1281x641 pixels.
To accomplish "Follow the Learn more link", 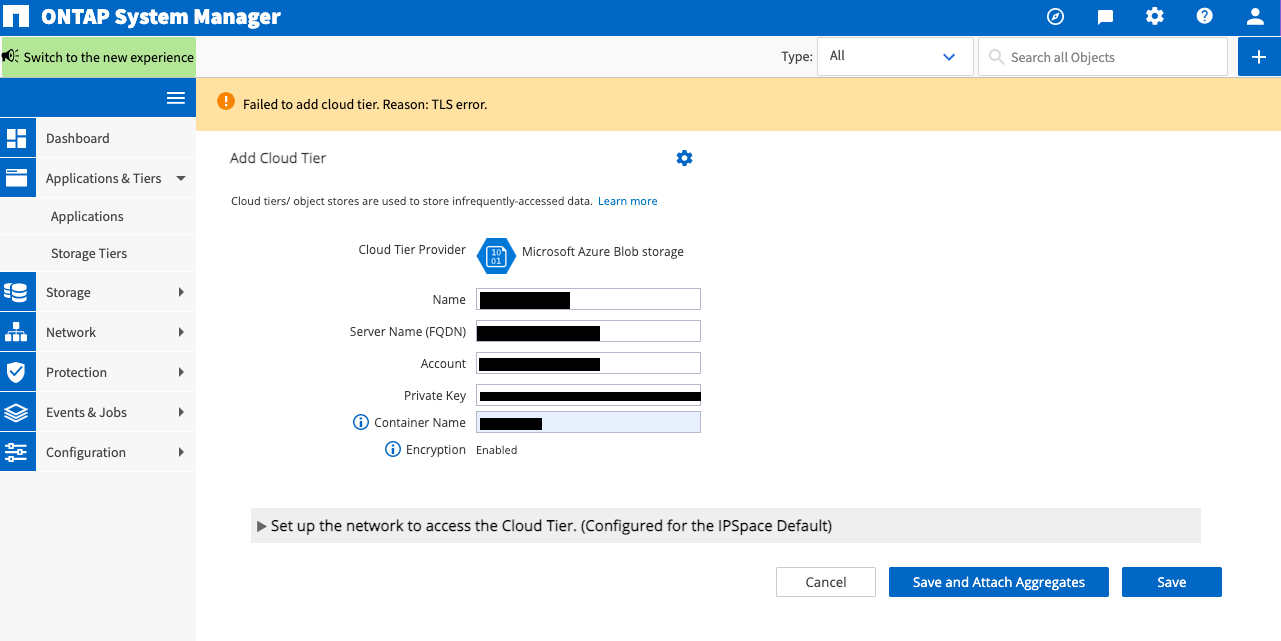I will tap(627, 201).
